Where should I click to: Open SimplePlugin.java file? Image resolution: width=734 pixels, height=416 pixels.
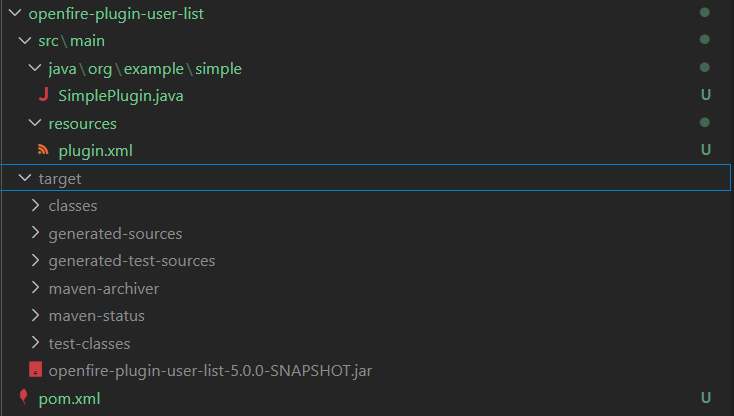[x=121, y=96]
